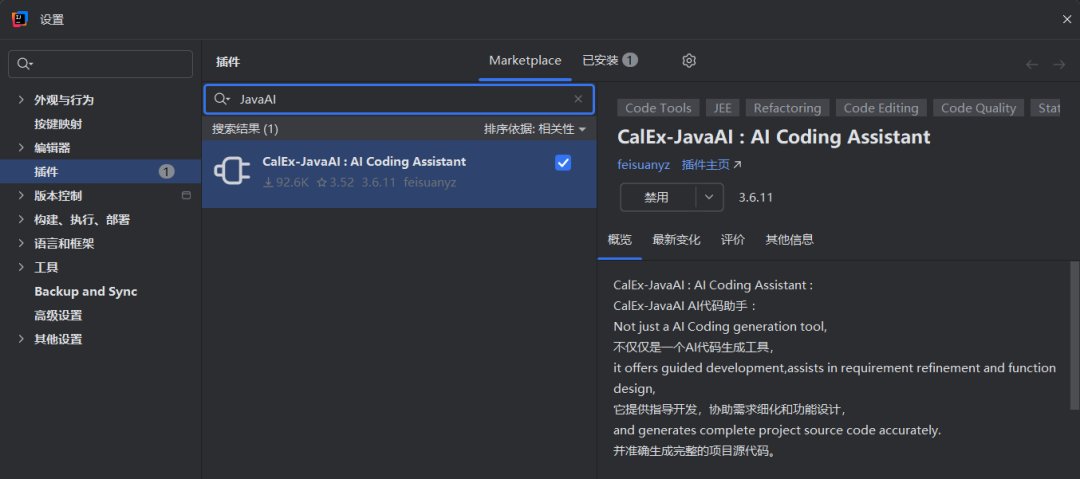
Task: Click the plugin update count badge in sidebar
Action: (x=167, y=172)
